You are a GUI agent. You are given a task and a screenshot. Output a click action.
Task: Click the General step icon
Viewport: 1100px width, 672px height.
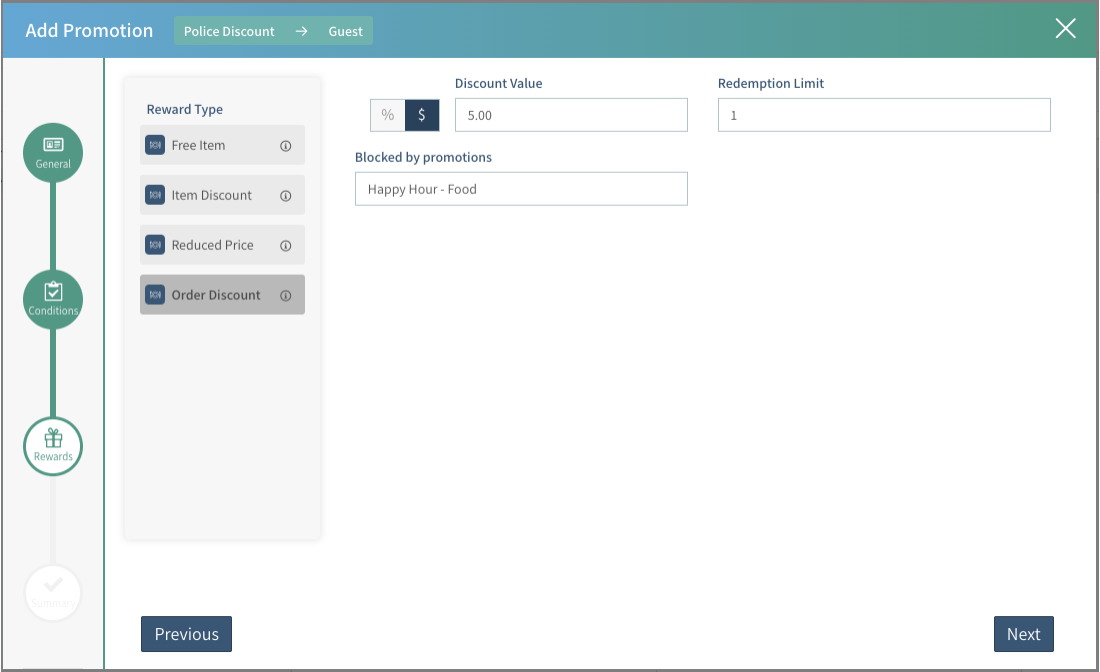53,153
